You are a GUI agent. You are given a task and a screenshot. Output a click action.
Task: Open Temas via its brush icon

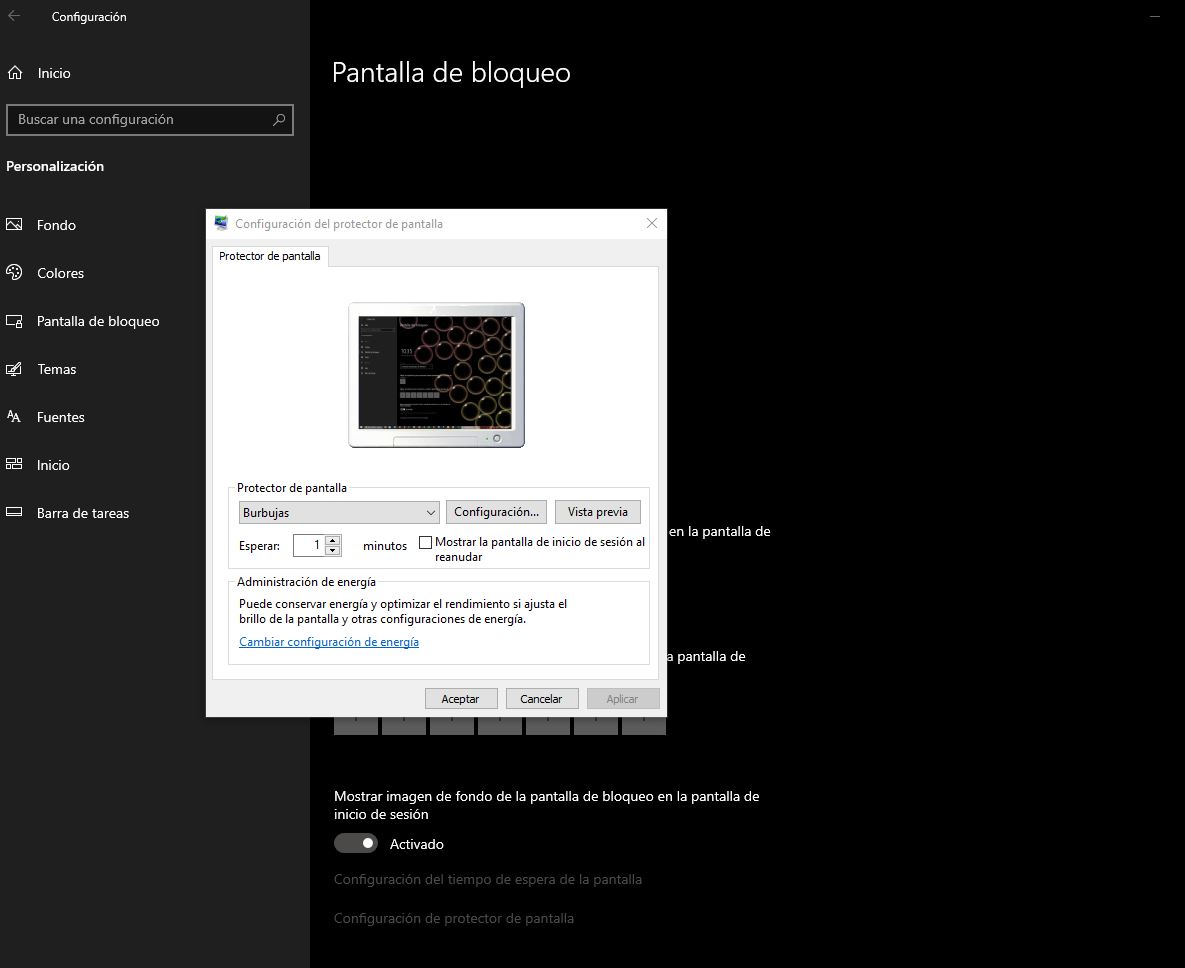(14, 369)
